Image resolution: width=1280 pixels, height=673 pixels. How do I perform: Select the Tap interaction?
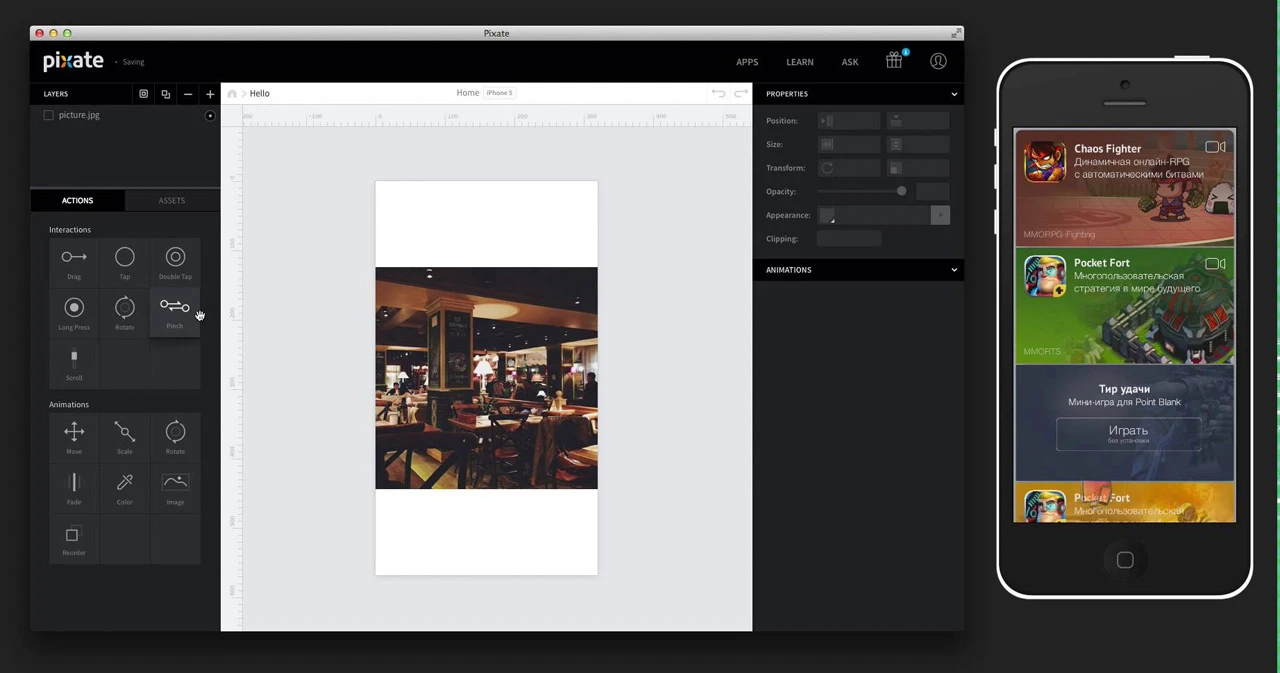click(x=124, y=262)
